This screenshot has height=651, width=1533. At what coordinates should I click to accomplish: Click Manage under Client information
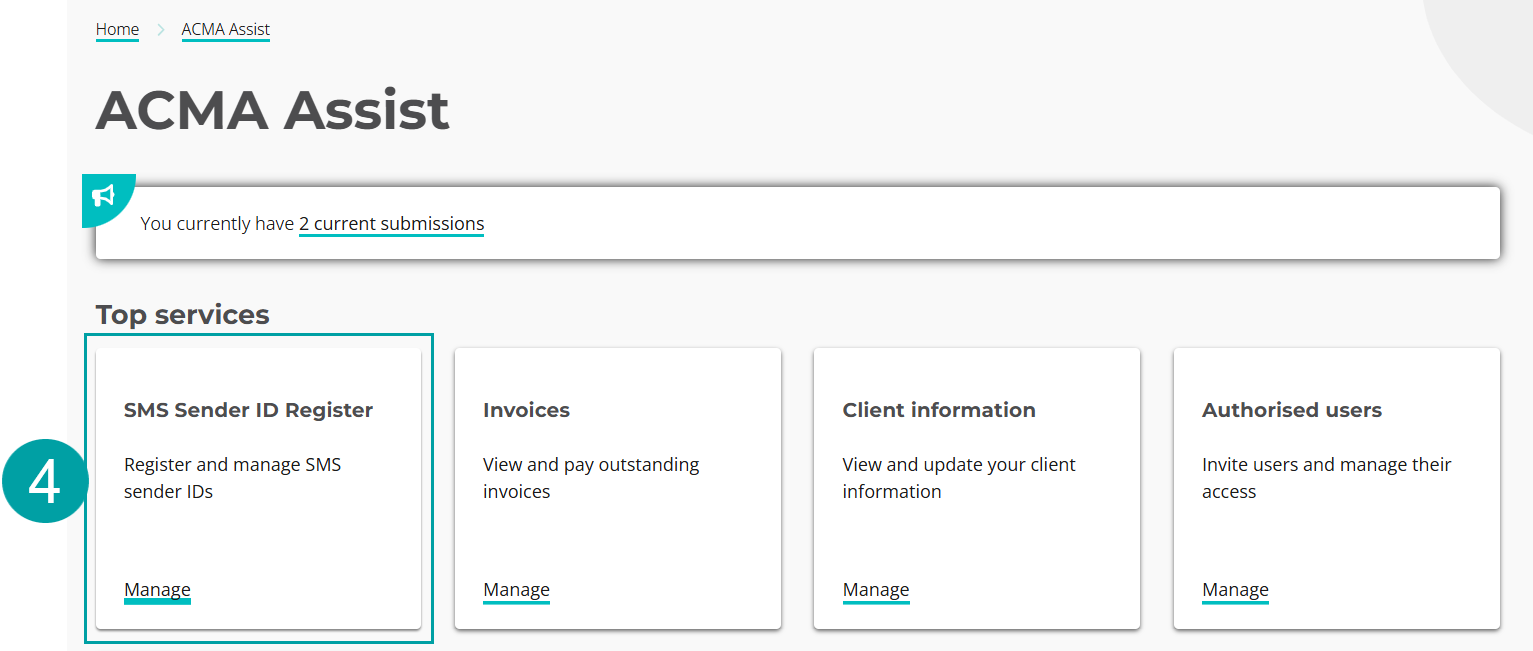click(x=875, y=589)
